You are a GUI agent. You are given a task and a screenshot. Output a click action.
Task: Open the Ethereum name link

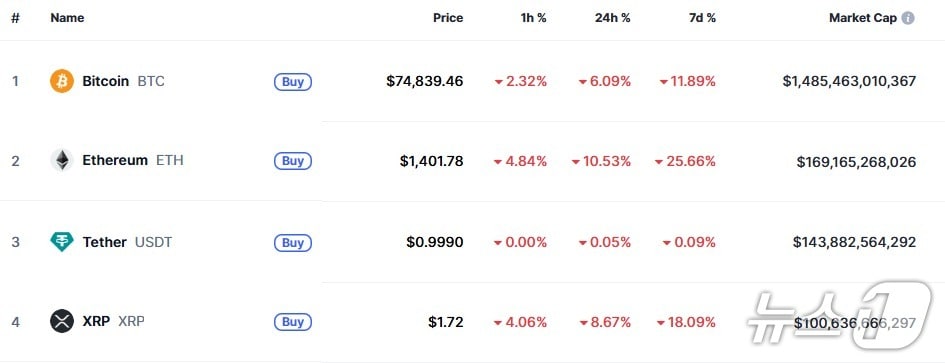115,160
